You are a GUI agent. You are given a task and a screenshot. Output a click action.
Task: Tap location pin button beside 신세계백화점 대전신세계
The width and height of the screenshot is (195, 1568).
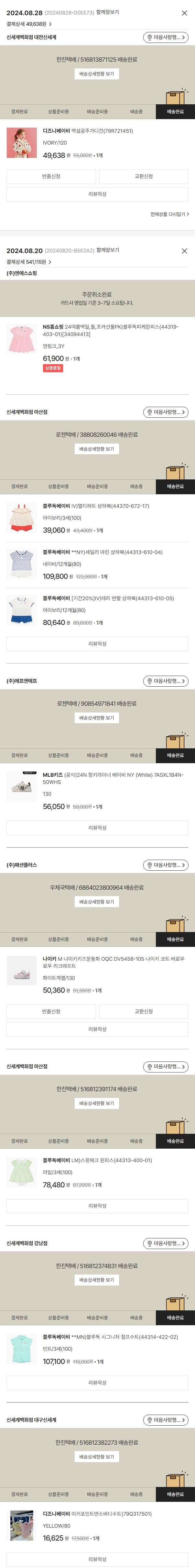[166, 38]
